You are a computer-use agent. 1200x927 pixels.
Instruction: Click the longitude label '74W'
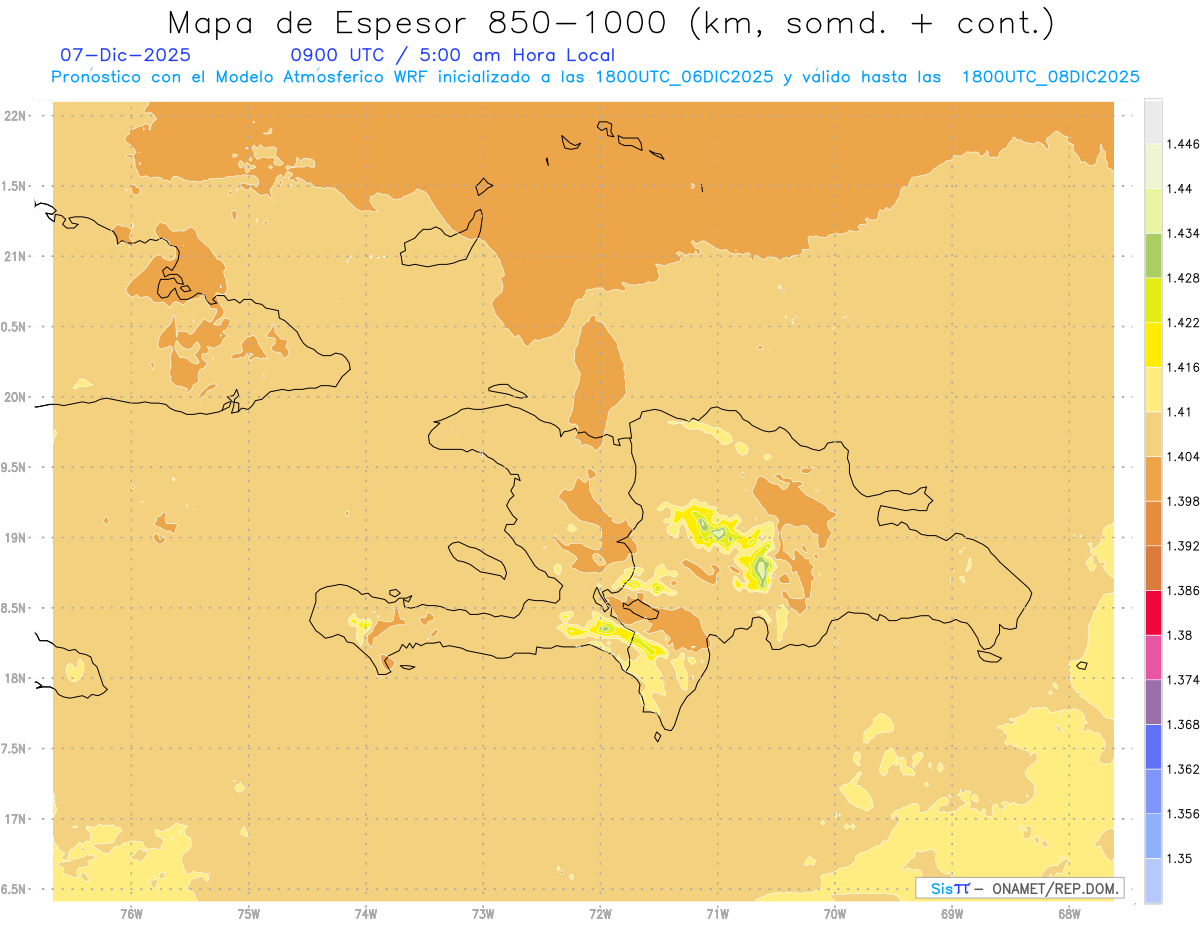366,914
